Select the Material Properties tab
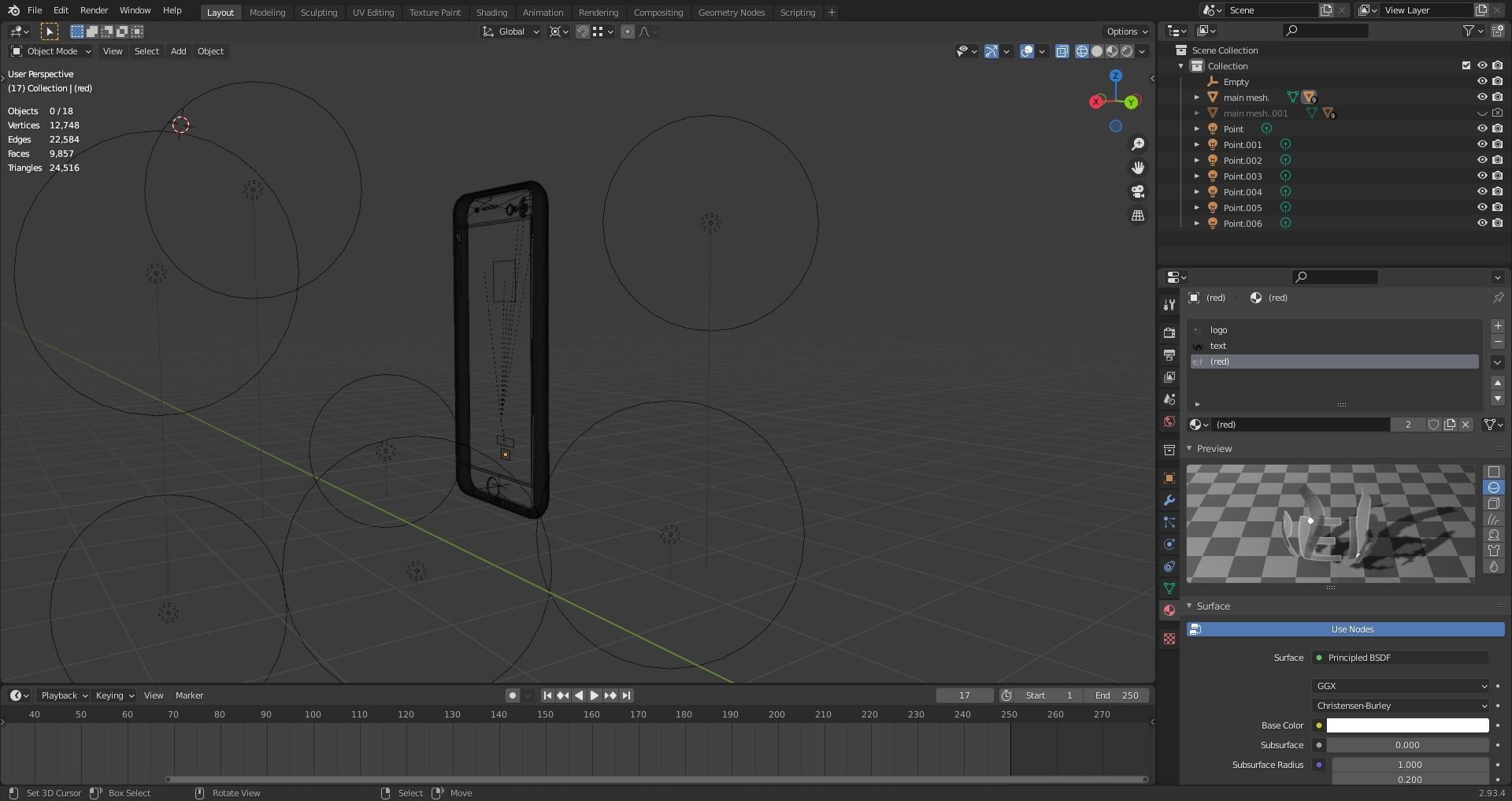Viewport: 1512px width, 801px height. (x=1169, y=610)
